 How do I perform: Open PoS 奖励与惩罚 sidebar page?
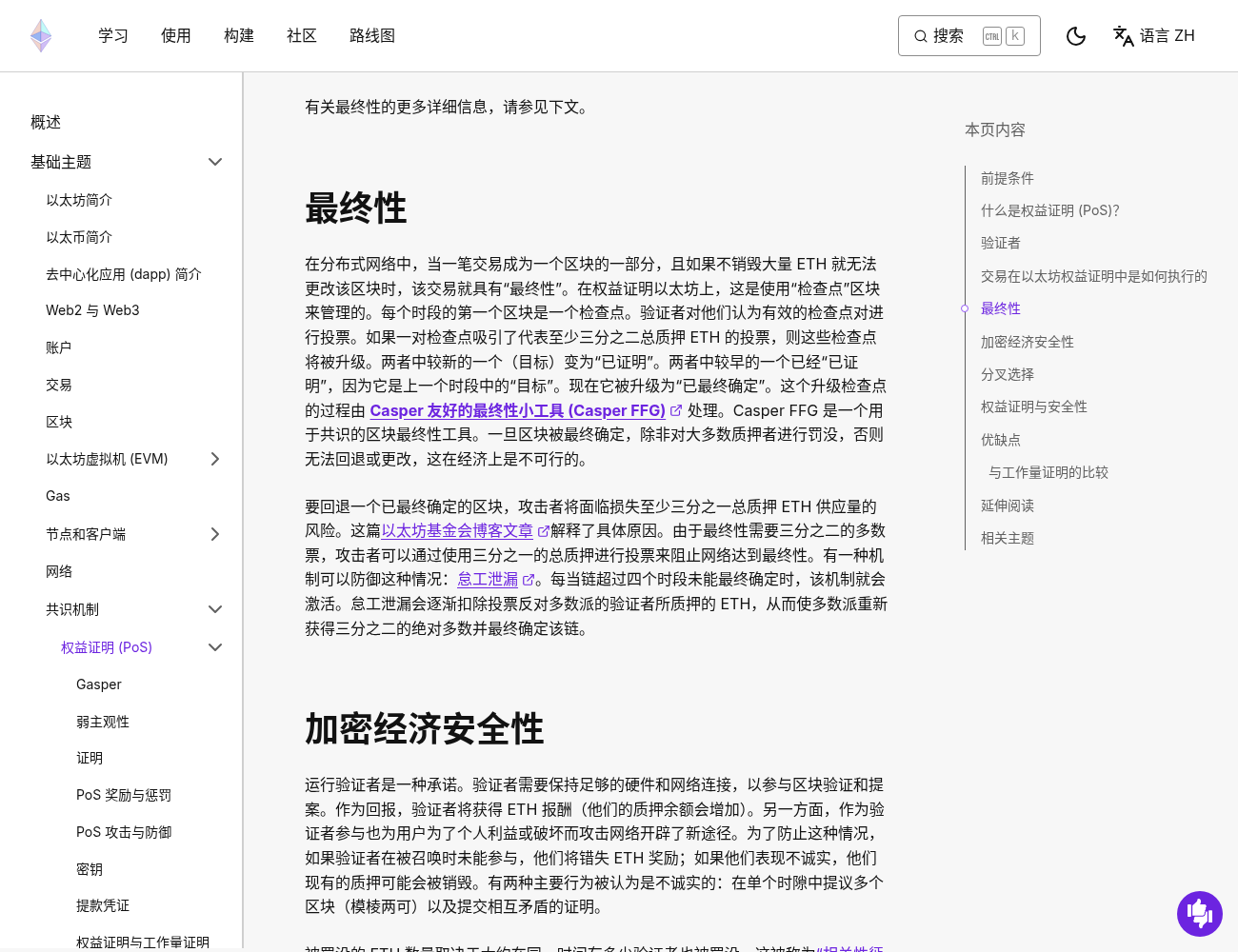coord(124,795)
